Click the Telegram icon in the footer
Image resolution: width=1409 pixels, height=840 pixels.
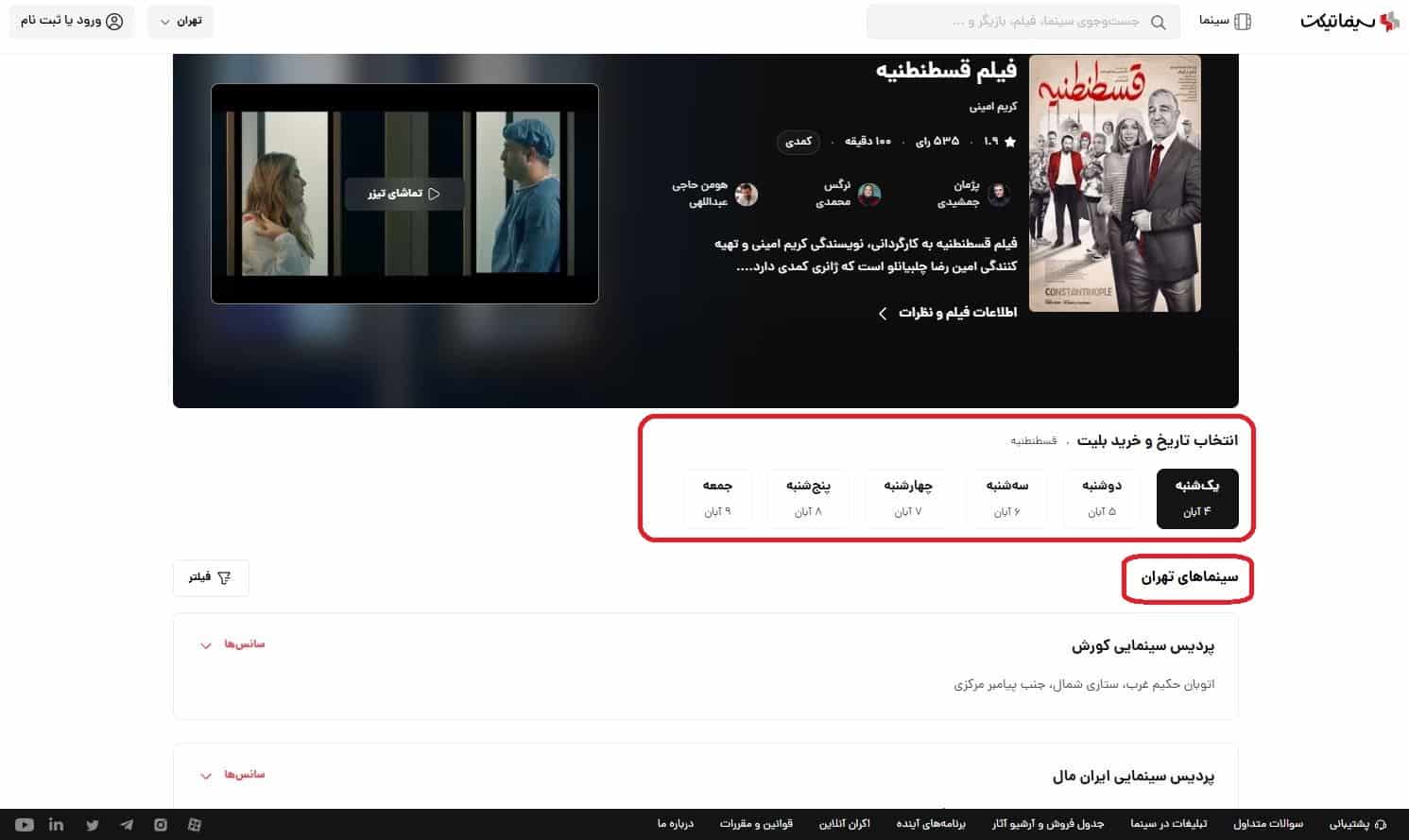point(126,824)
